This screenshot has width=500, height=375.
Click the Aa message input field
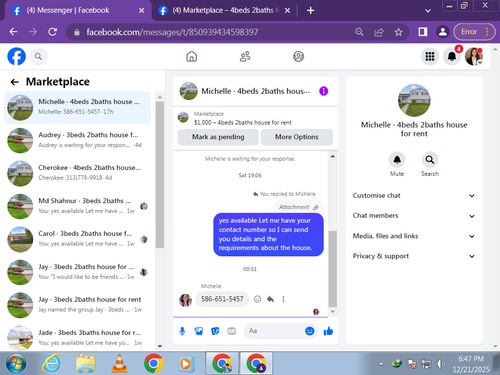point(274,331)
